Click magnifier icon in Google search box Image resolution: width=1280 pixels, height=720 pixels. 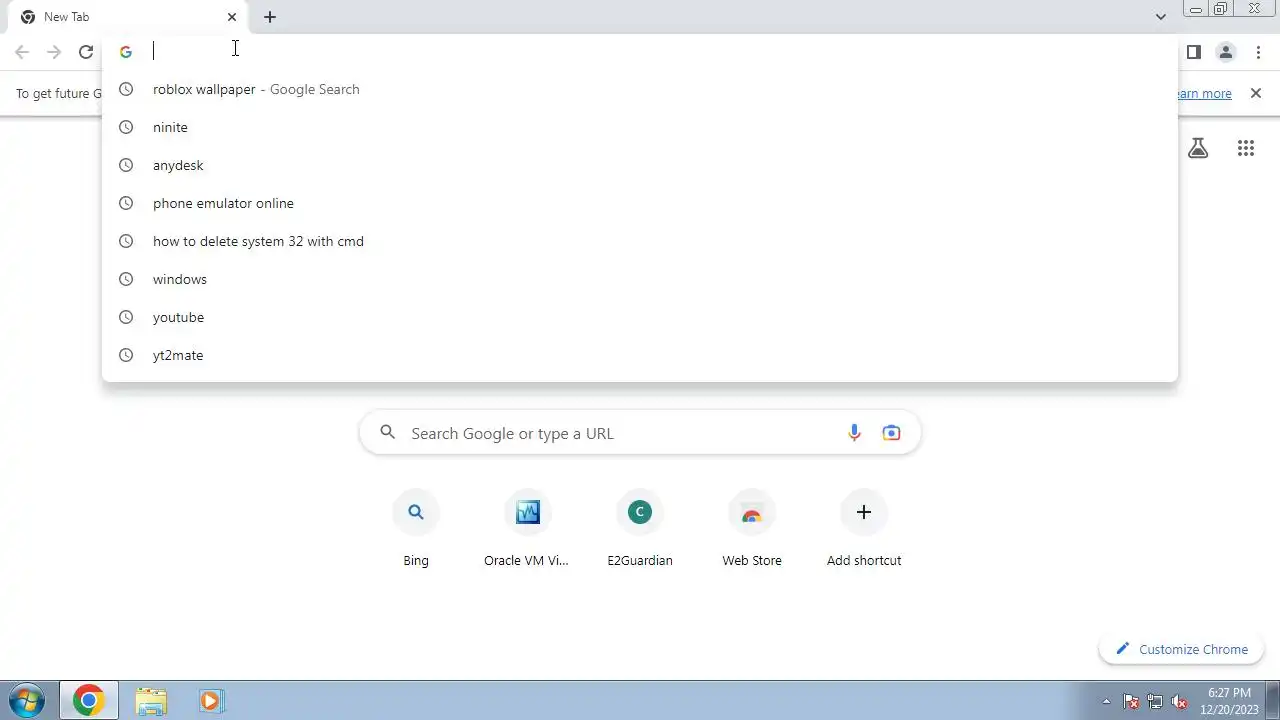click(x=388, y=433)
